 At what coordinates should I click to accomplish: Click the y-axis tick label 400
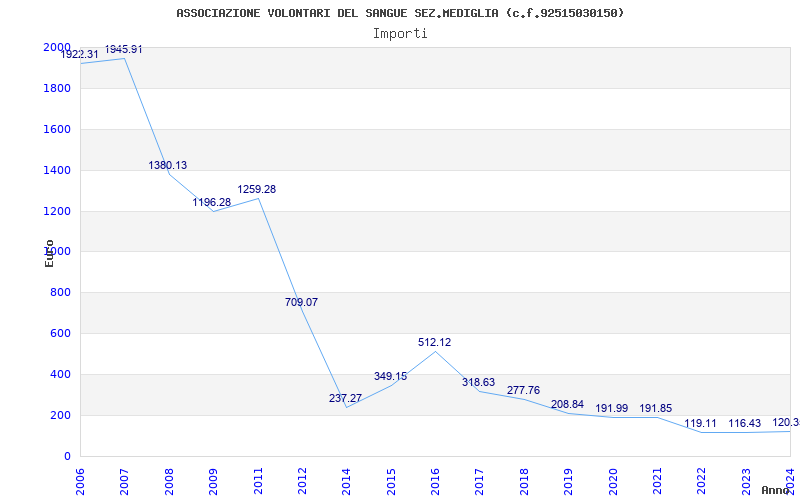pyautogui.click(x=61, y=374)
